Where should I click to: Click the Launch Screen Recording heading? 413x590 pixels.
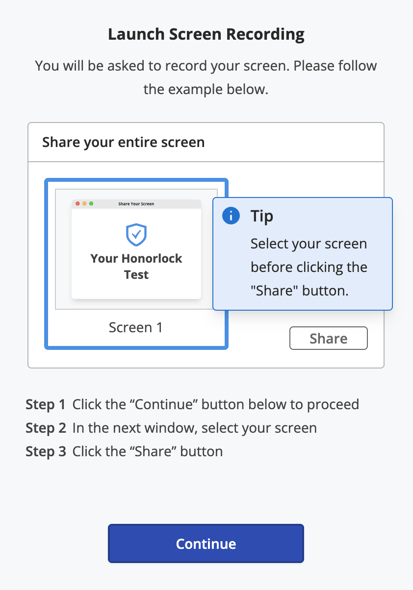[206, 34]
